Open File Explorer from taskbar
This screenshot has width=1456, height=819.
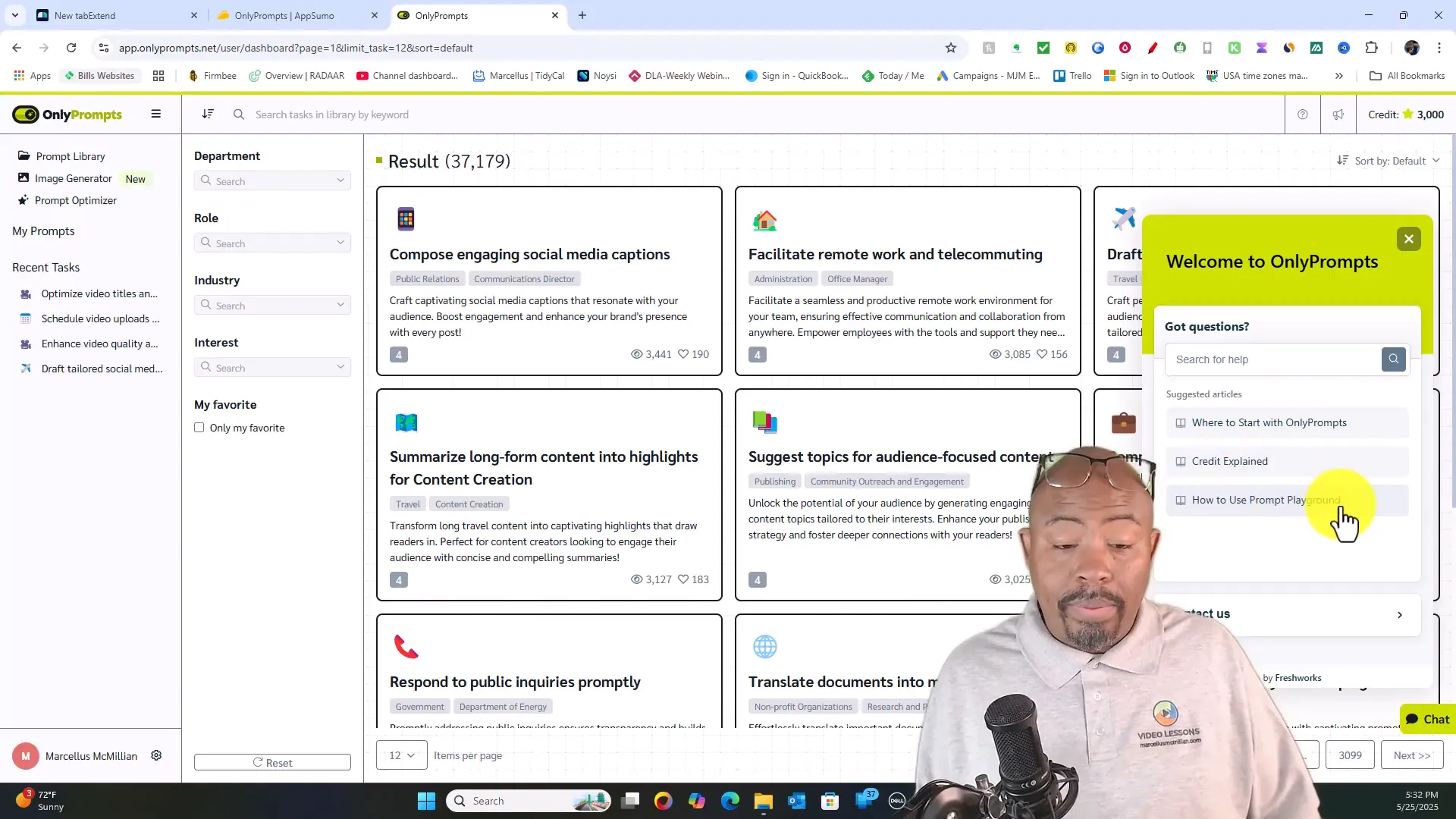pos(764,801)
